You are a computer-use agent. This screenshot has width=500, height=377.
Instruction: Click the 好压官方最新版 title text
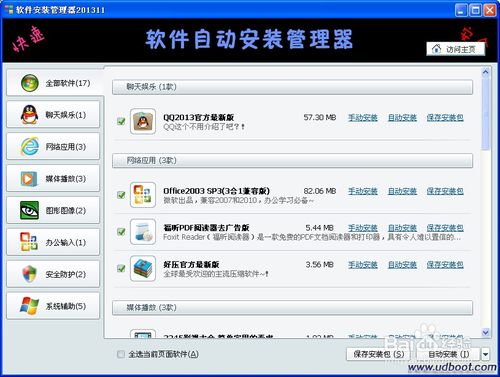[191, 265]
